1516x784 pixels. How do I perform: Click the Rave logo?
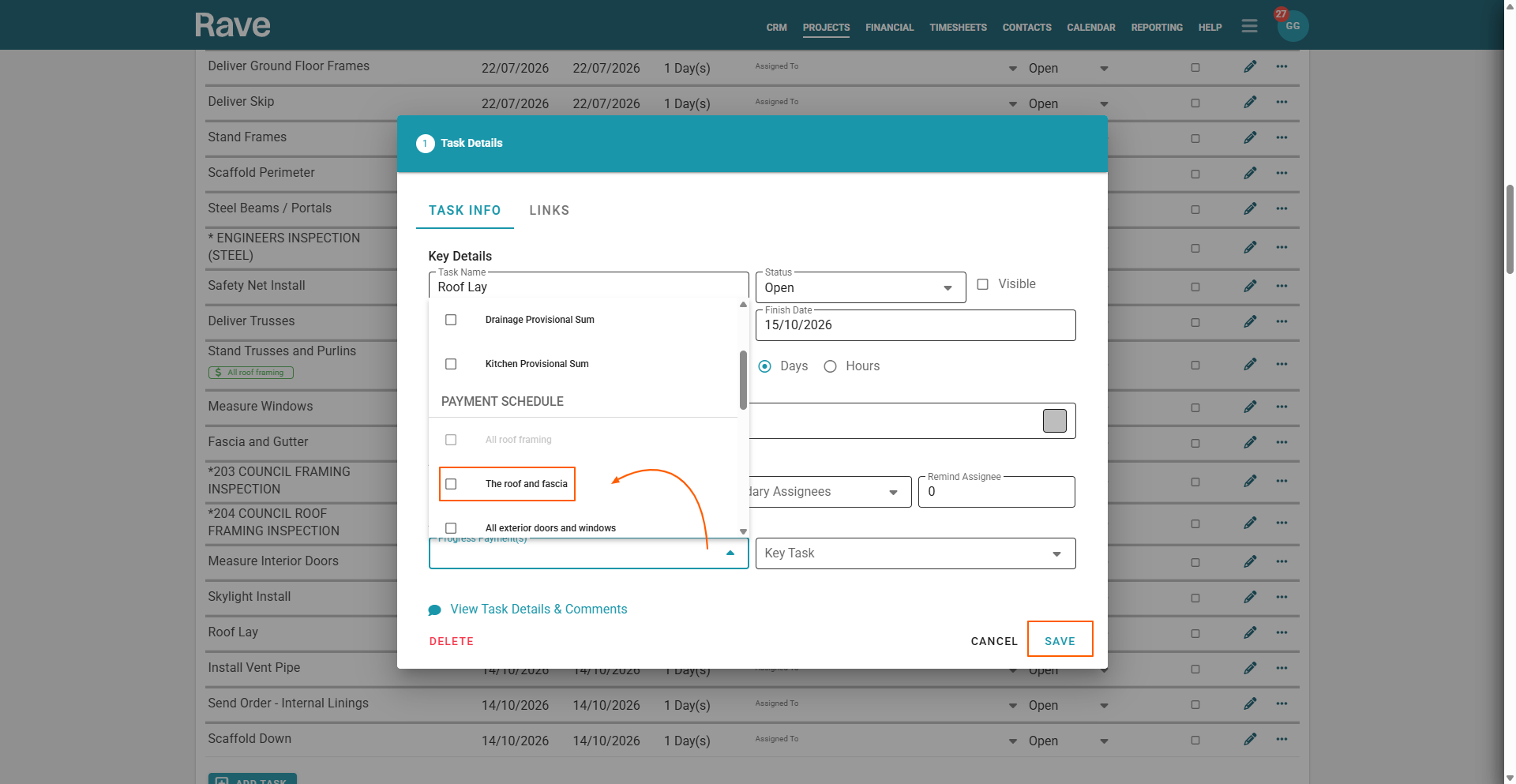click(232, 25)
